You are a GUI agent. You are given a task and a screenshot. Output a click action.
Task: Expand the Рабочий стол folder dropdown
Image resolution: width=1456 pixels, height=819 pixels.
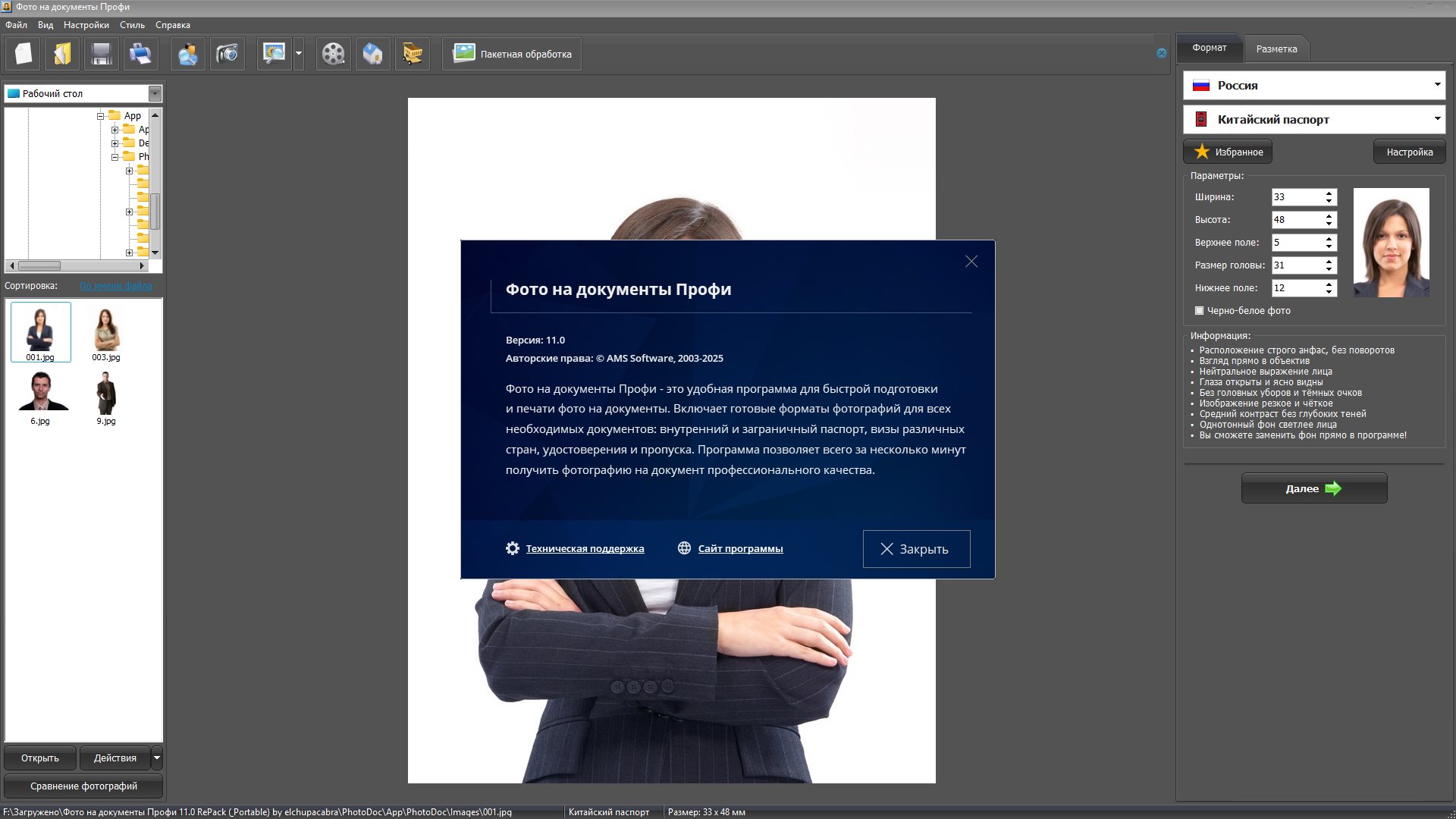[155, 93]
